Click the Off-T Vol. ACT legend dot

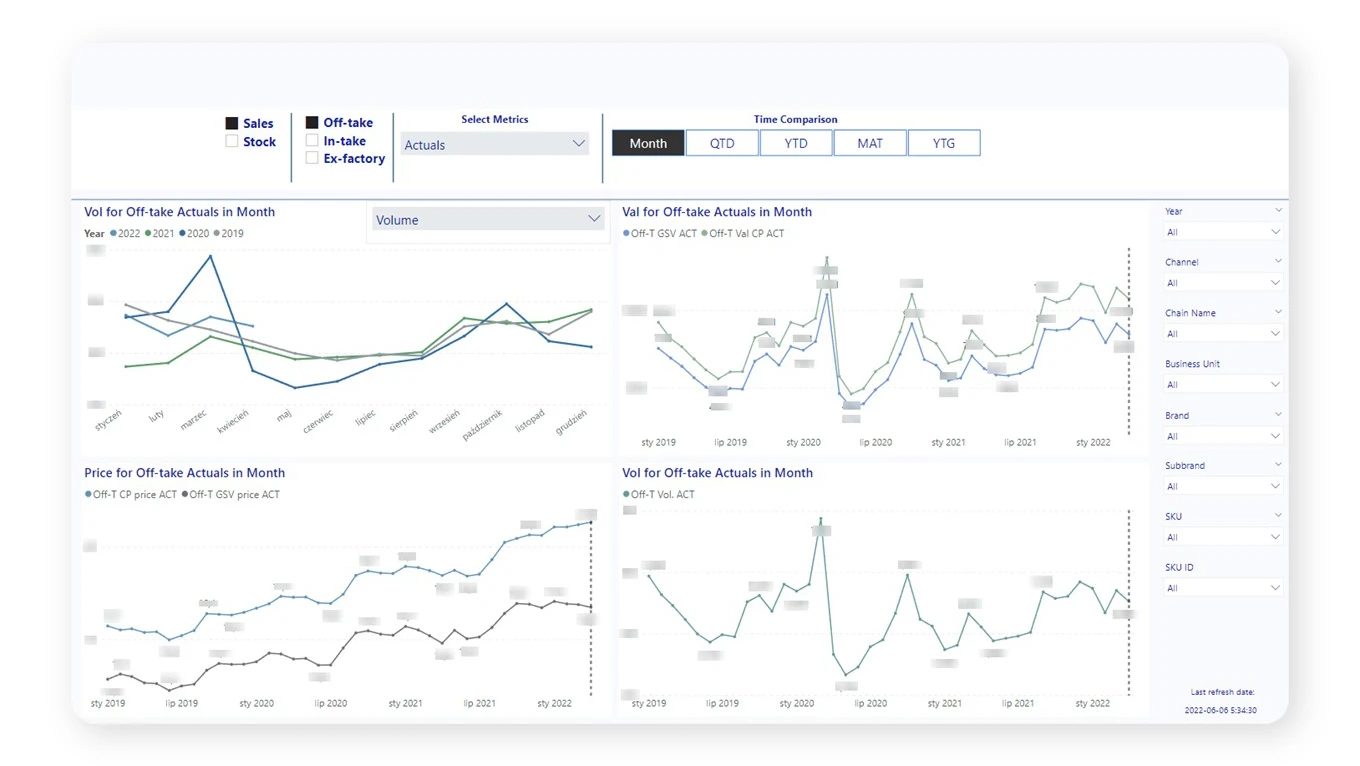point(626,495)
